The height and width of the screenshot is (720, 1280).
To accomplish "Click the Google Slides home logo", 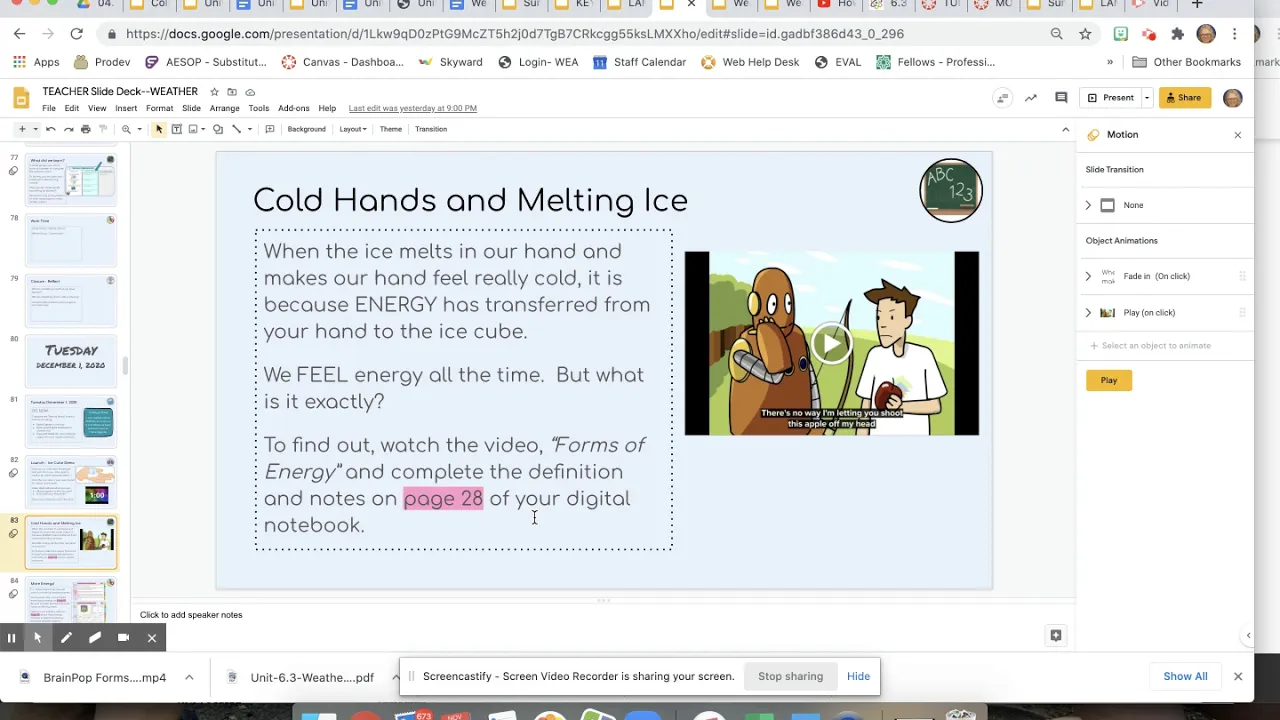I will 21,98.
